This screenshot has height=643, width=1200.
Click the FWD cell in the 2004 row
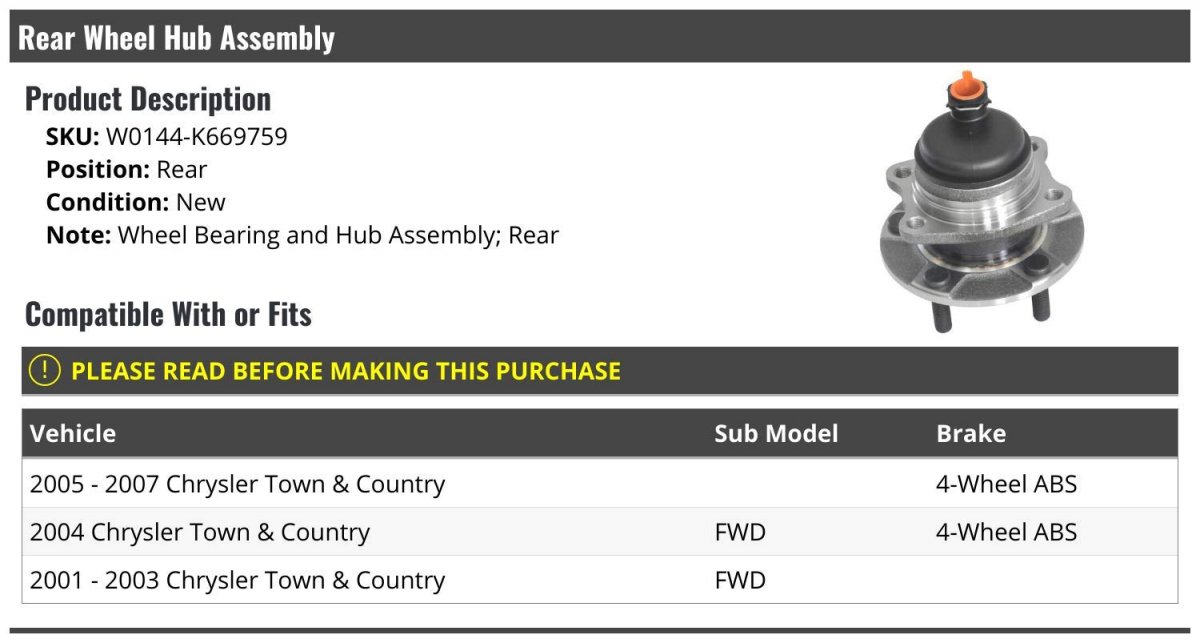click(x=740, y=532)
